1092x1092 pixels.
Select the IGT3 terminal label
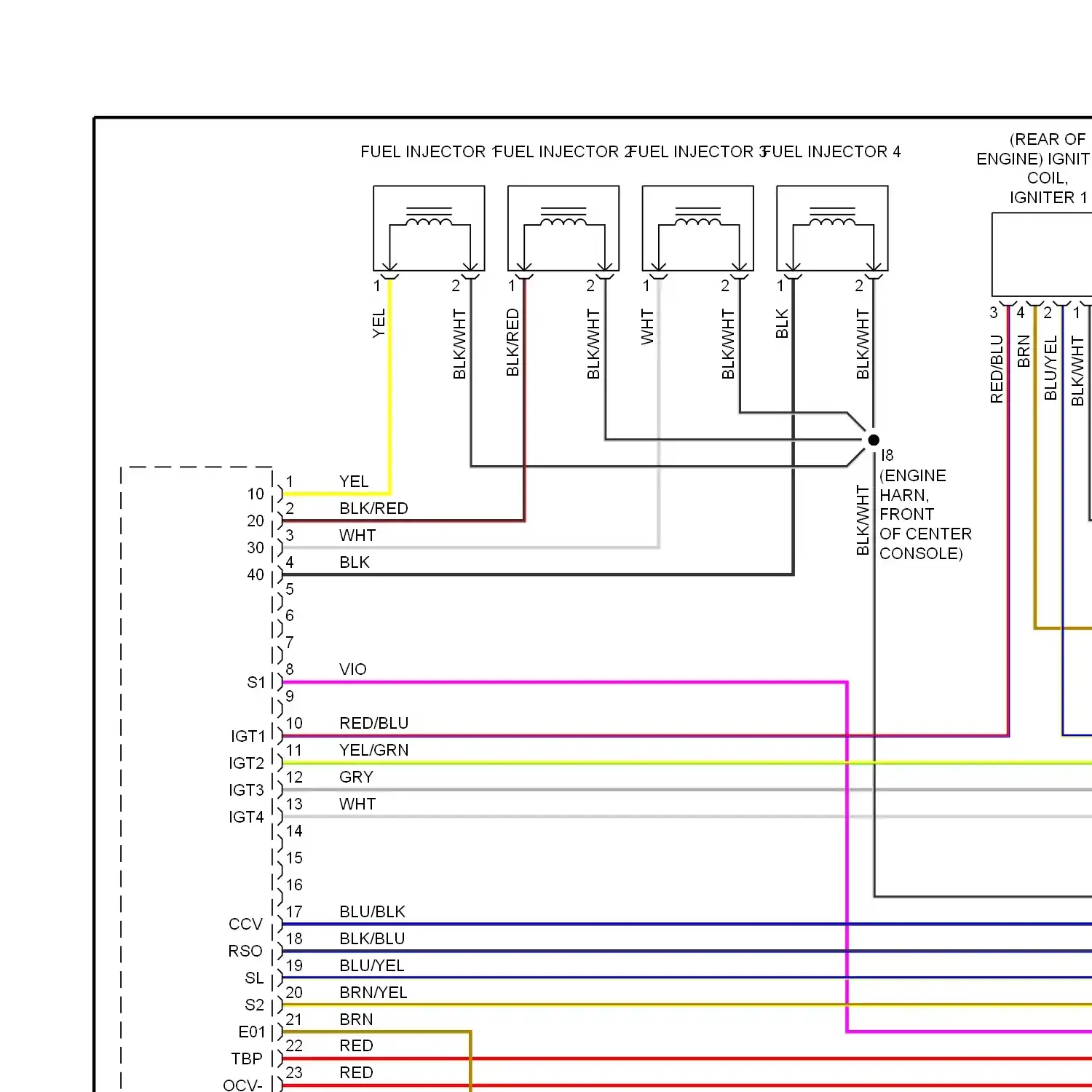247,791
